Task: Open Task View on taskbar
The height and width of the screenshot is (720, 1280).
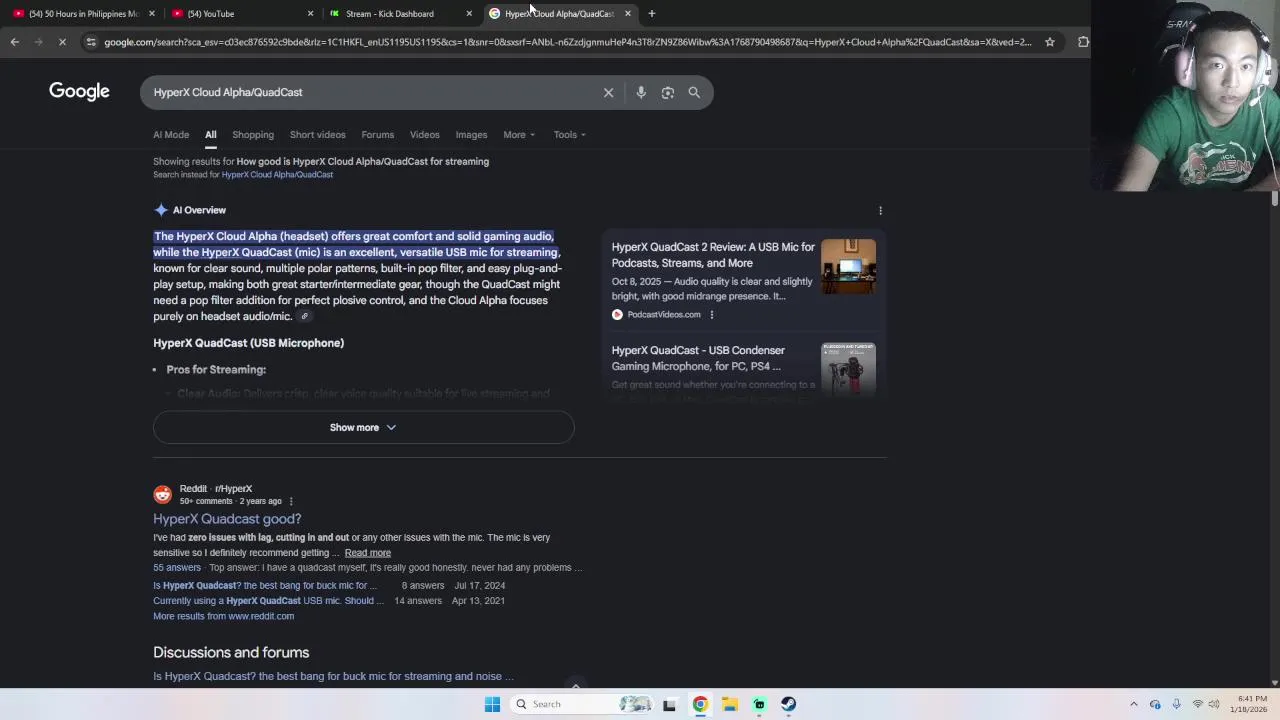Action: (x=669, y=704)
